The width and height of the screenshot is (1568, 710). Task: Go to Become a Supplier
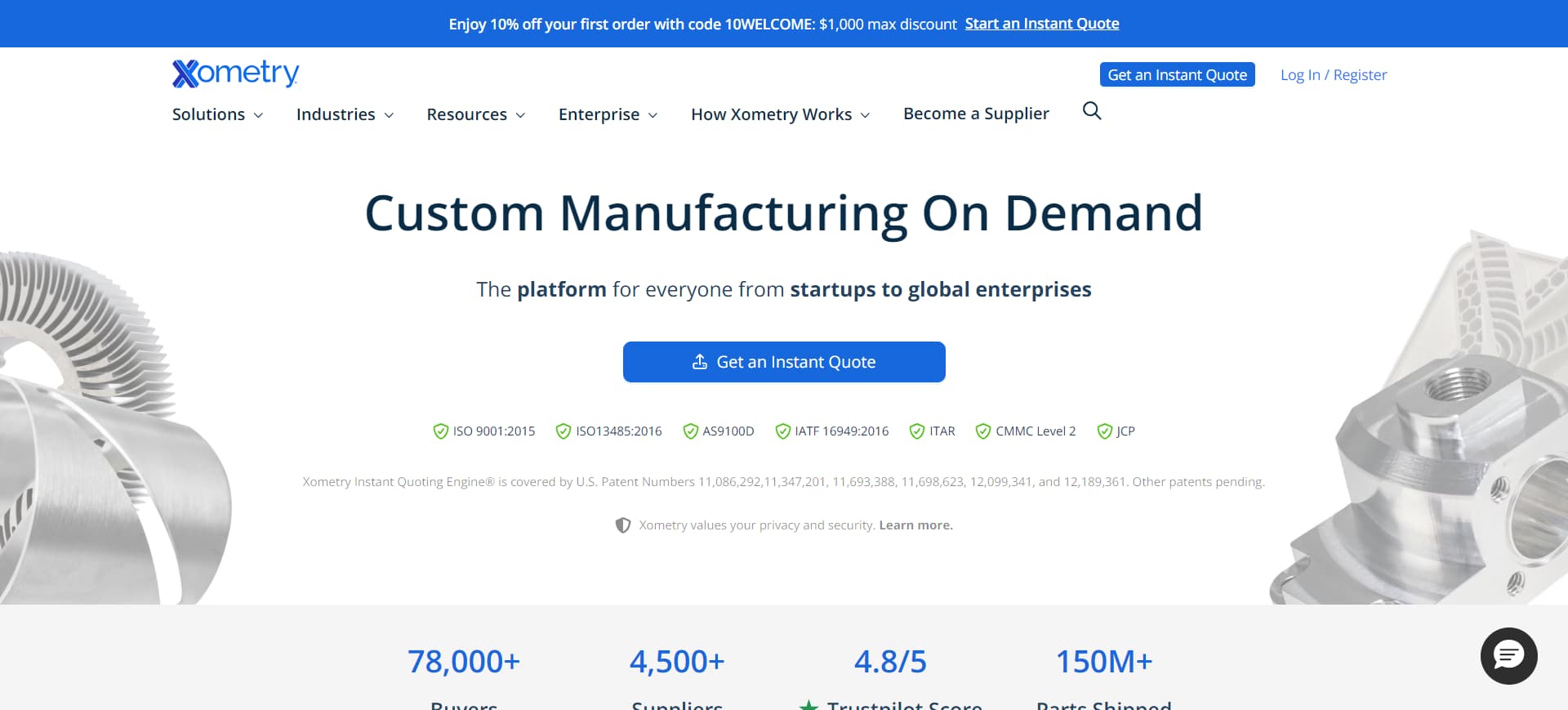976,114
